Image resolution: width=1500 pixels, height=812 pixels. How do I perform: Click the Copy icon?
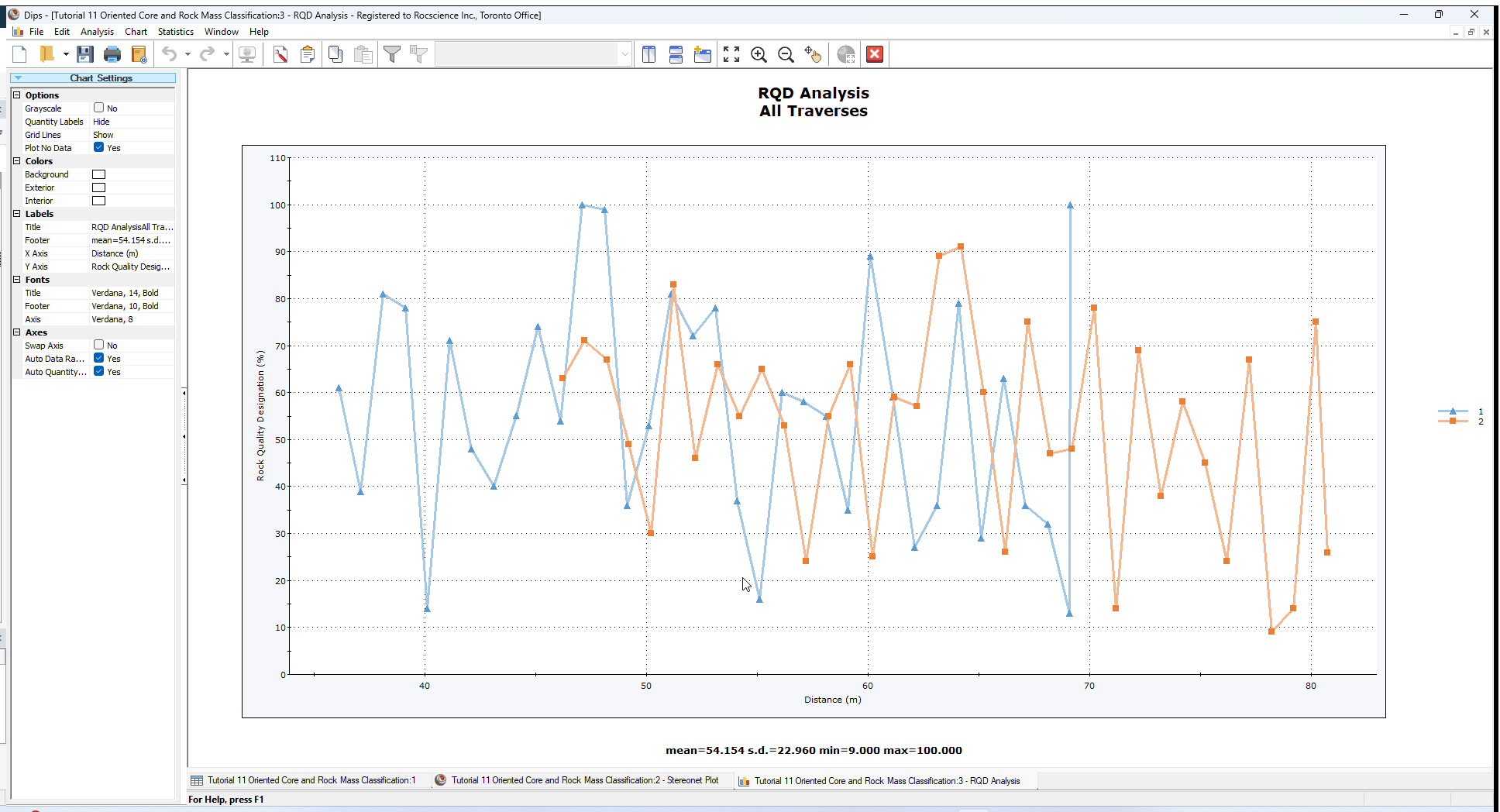[335, 54]
